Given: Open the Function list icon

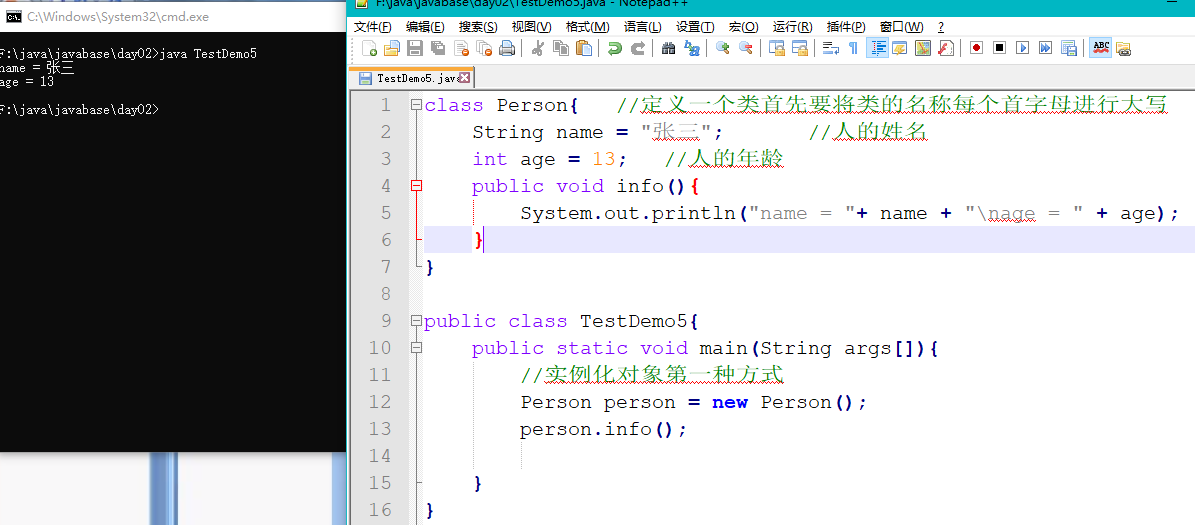Looking at the screenshot, I should click(946, 49).
